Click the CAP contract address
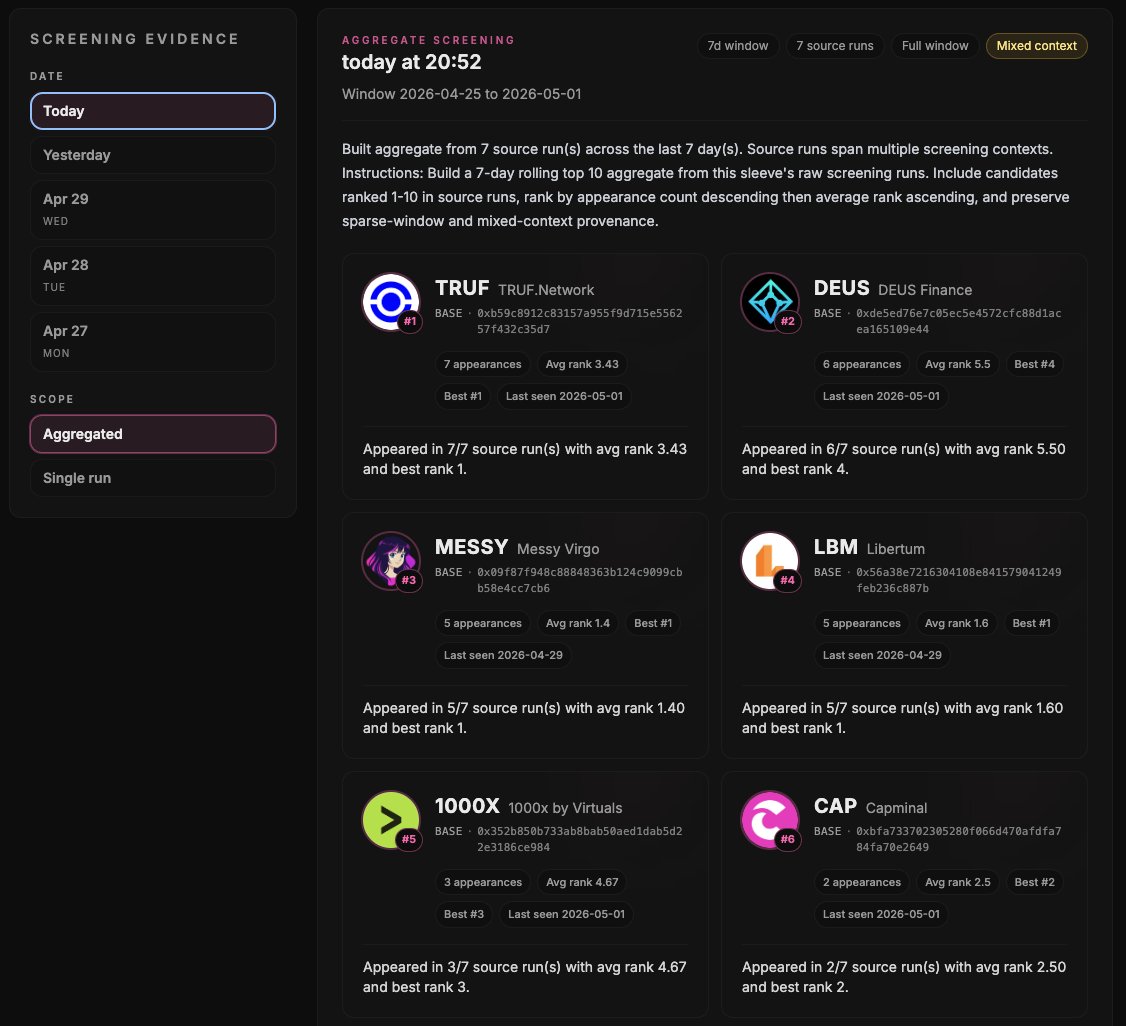 958,839
